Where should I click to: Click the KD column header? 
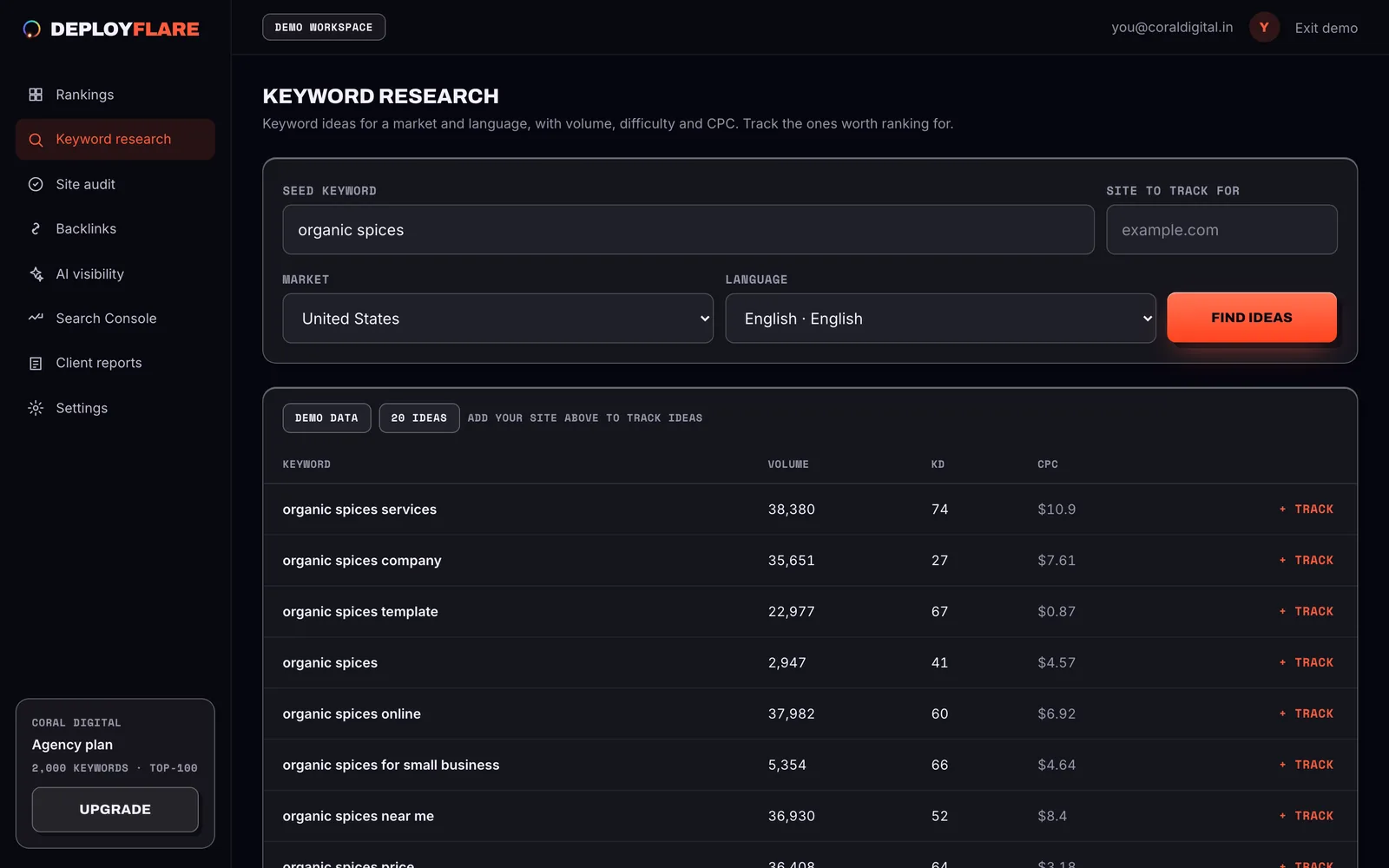(938, 464)
